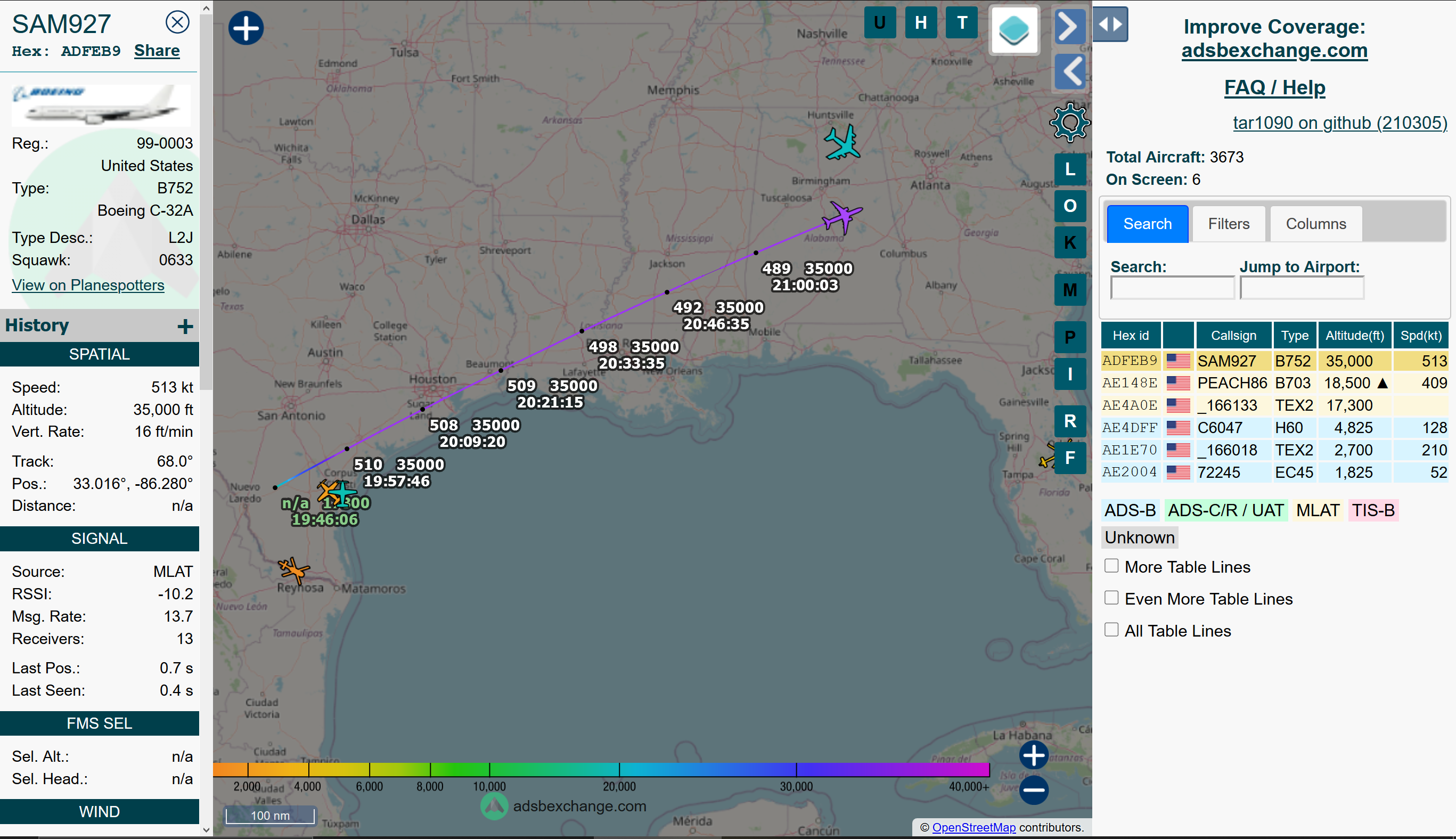The height and width of the screenshot is (839, 1456).
Task: Click the left panel scroll down arrow
Action: (206, 830)
